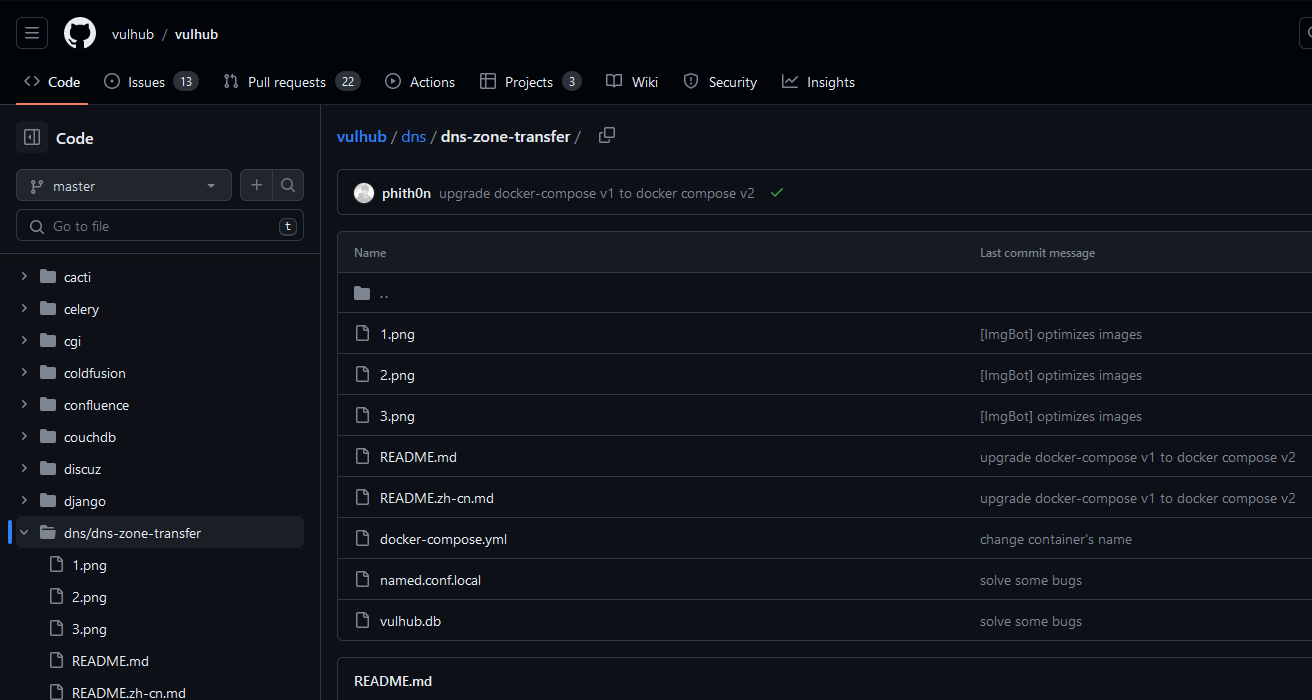1312x700 pixels.
Task: Open the Security tab
Action: pos(720,82)
